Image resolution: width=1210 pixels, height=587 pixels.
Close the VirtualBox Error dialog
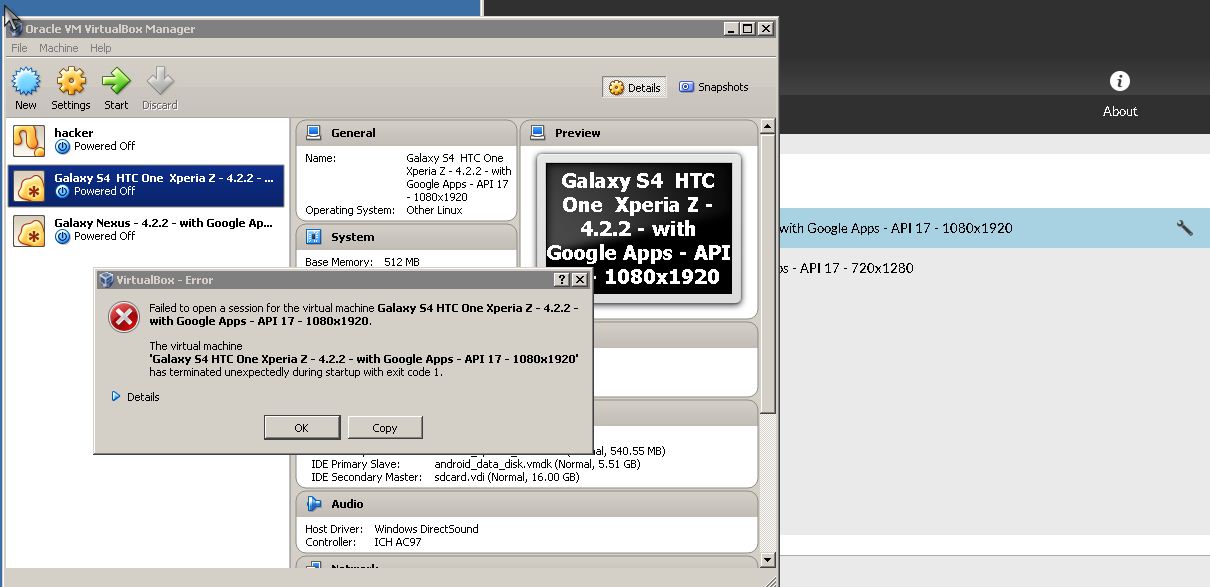pyautogui.click(x=579, y=280)
